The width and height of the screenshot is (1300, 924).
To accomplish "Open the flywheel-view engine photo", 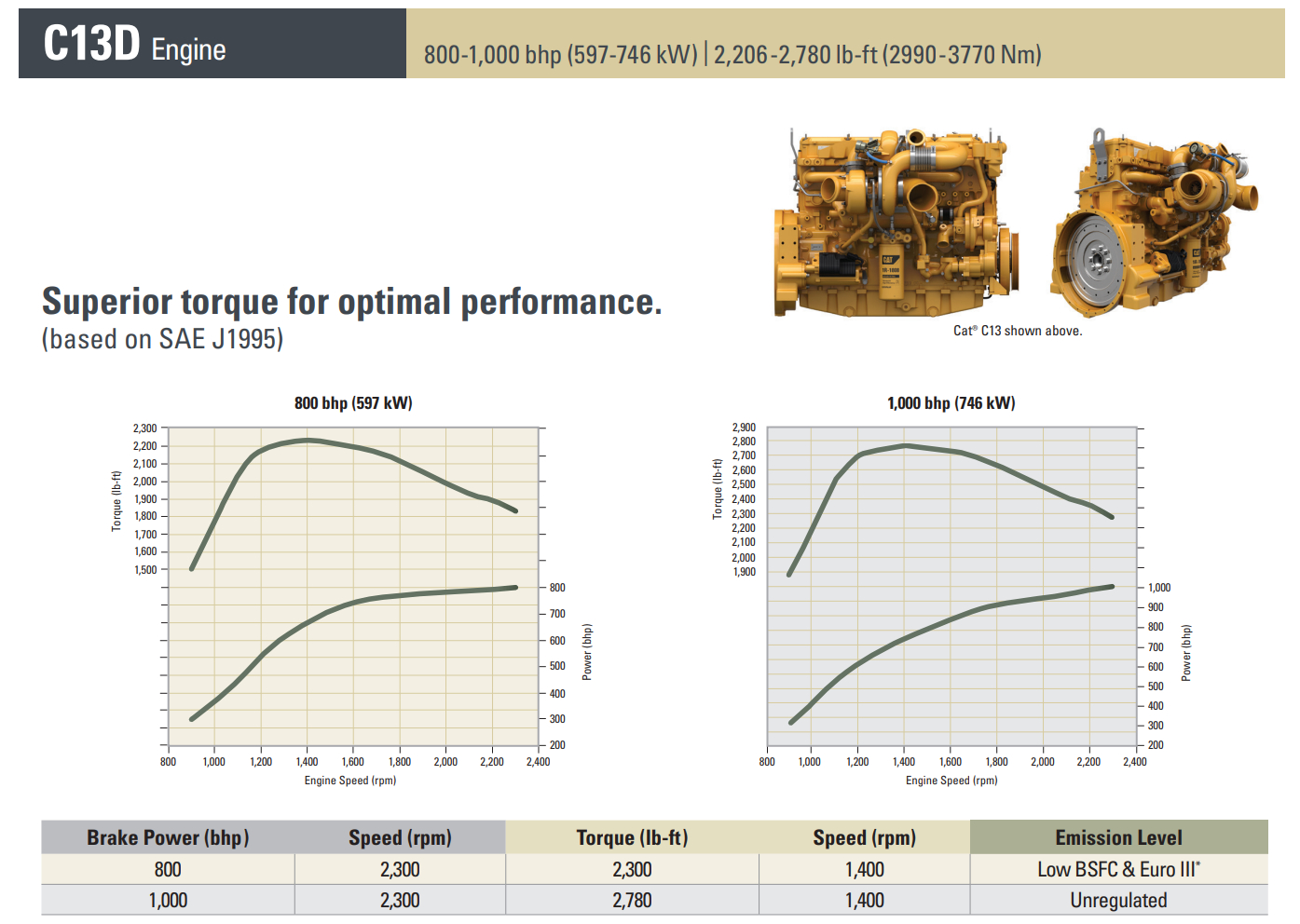I will (x=1155, y=223).
